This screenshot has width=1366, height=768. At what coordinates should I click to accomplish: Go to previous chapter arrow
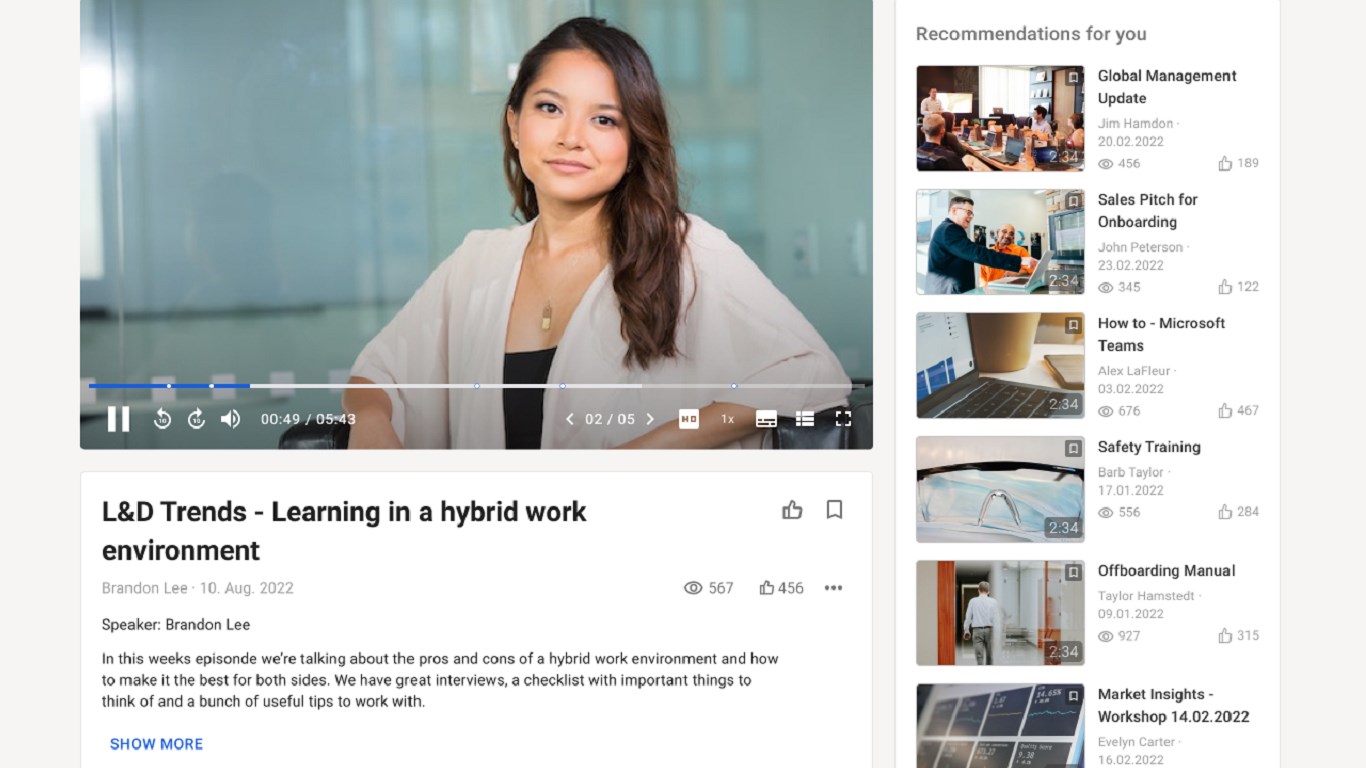click(570, 419)
